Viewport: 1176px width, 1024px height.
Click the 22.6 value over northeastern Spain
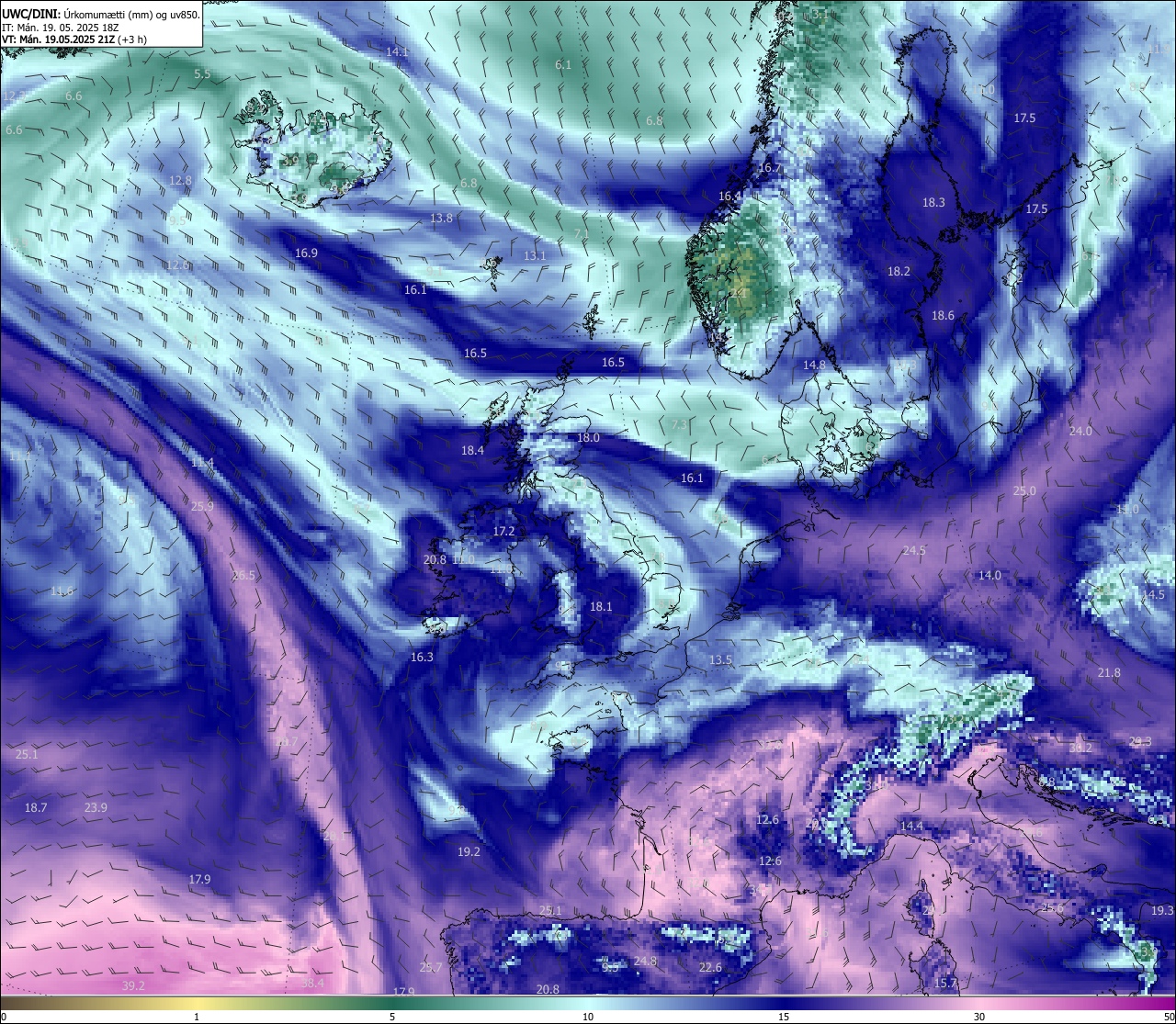[x=709, y=967]
